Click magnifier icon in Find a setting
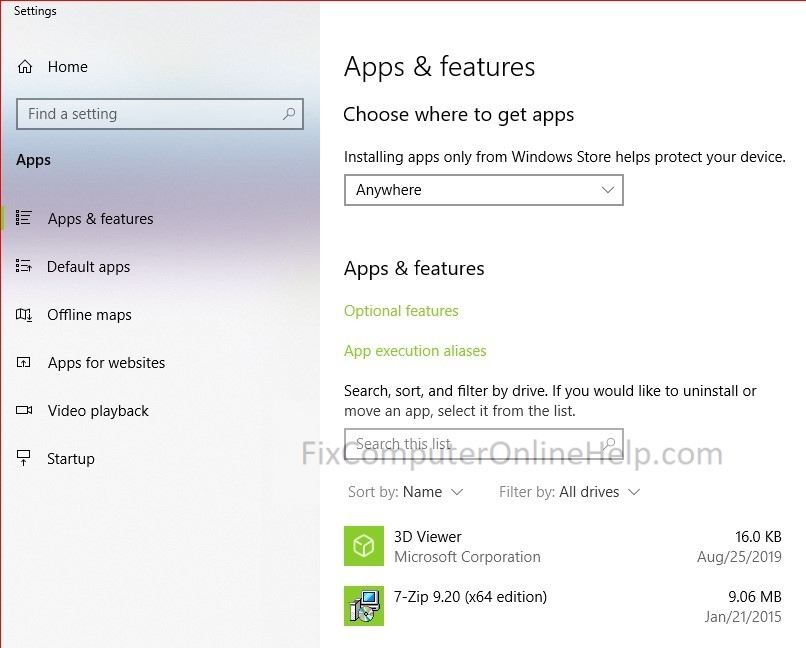 [x=289, y=114]
